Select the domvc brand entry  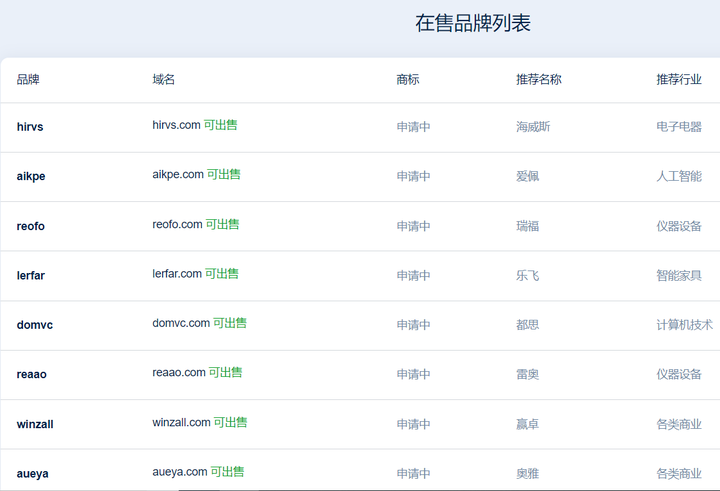[33, 325]
